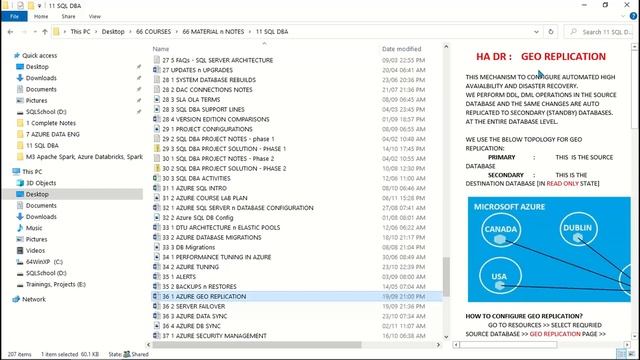Open recent locations dropdown arrow
Viewport: 640px width, 360px height.
(36, 32)
